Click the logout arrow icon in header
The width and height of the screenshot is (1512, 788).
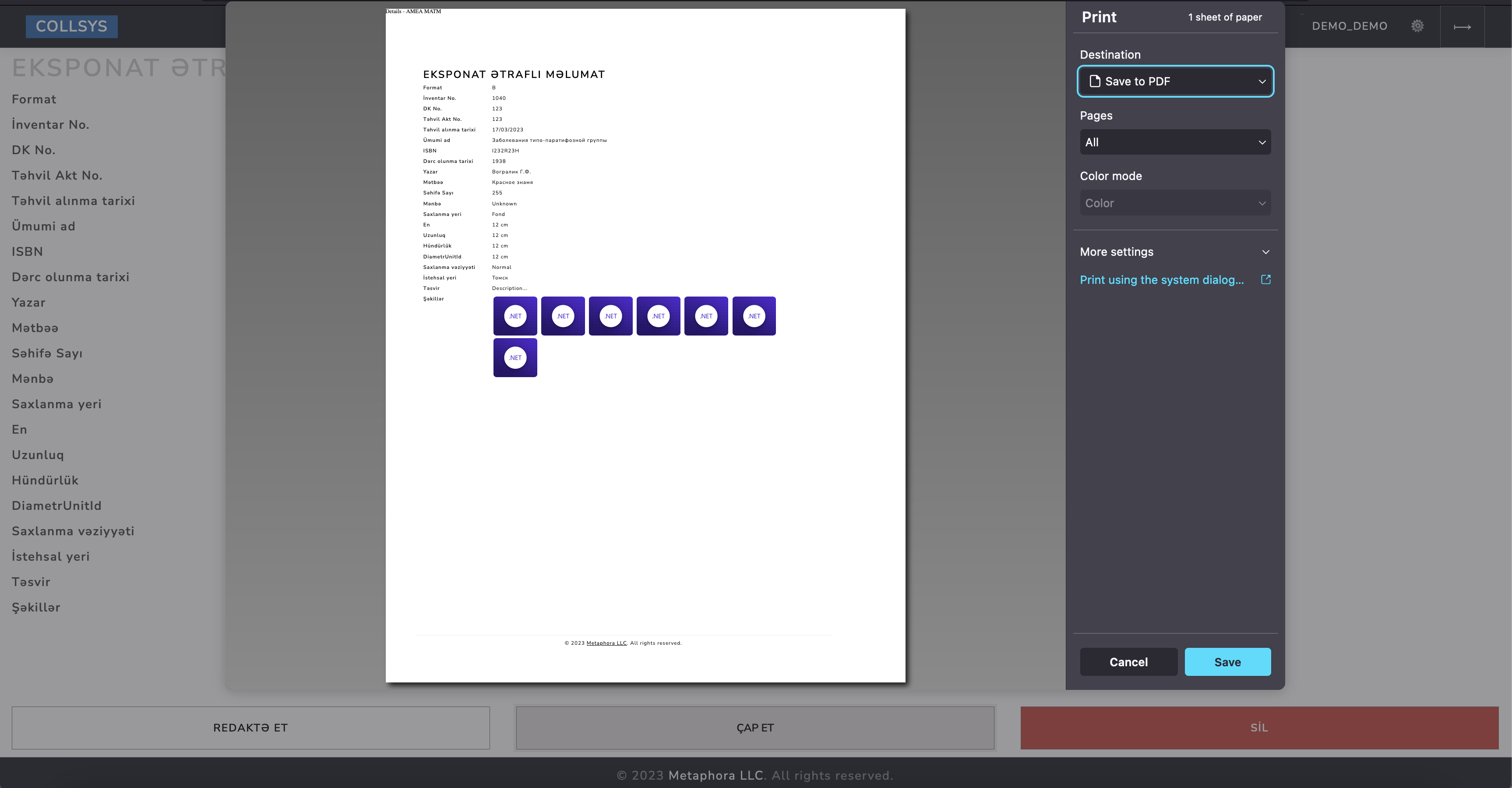(1462, 26)
